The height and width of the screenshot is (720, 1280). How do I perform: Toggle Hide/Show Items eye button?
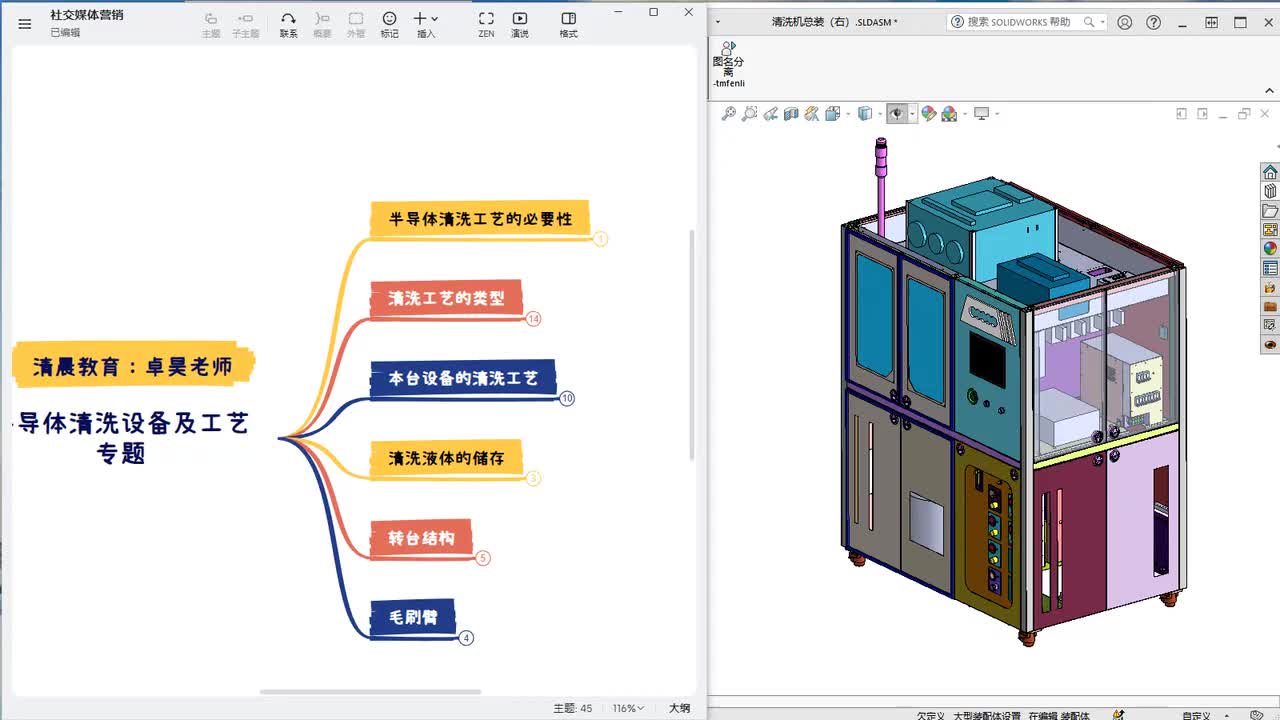[x=896, y=114]
